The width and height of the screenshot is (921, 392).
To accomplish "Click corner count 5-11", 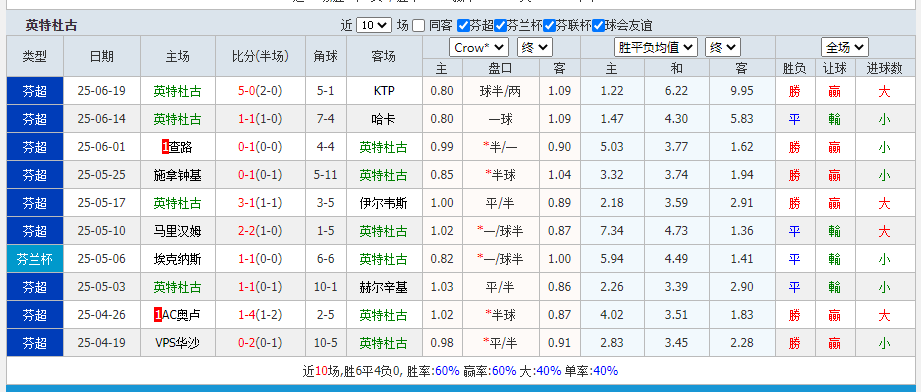I will (x=326, y=175).
